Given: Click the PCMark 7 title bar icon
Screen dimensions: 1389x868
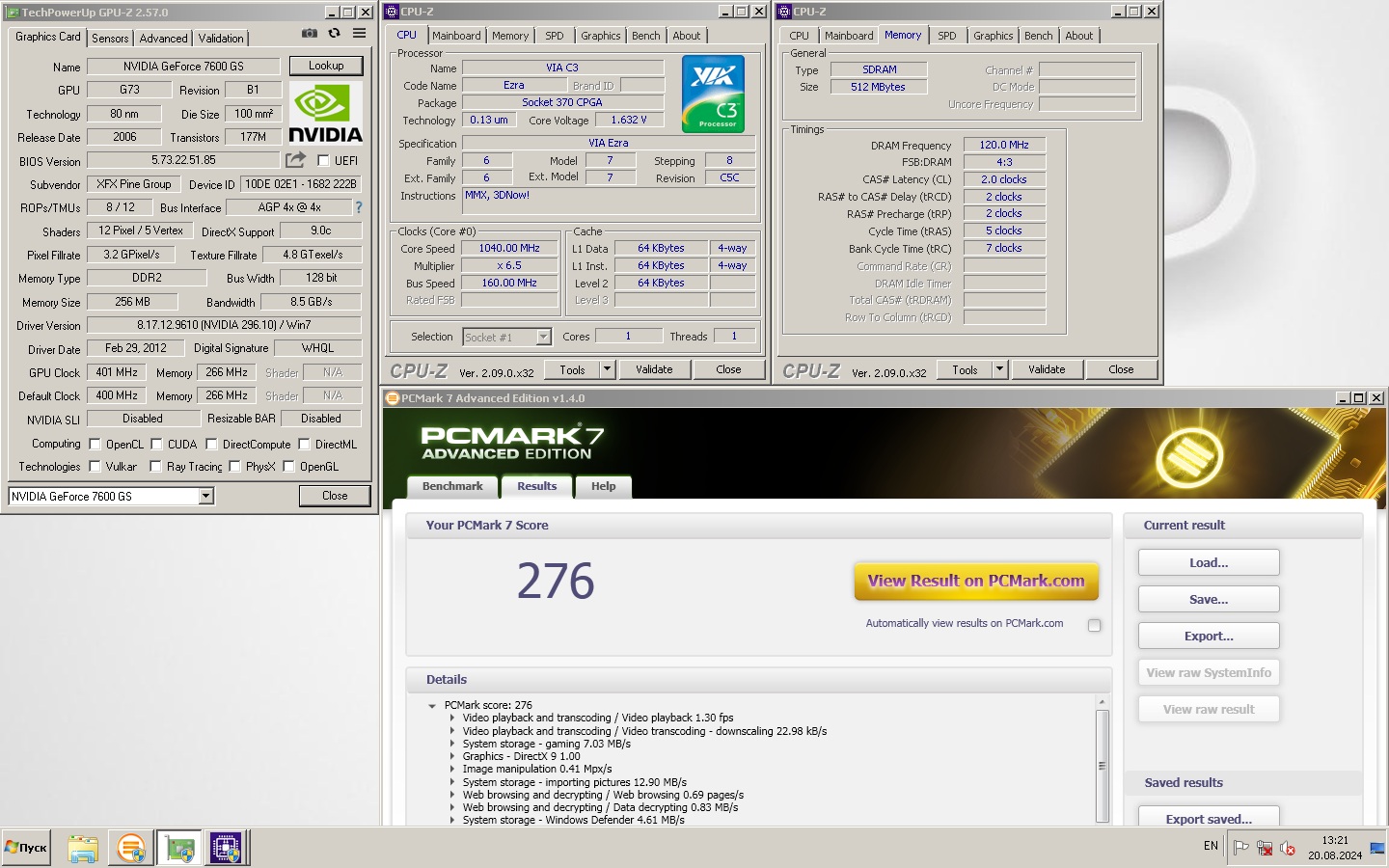Looking at the screenshot, I should pos(393,398).
